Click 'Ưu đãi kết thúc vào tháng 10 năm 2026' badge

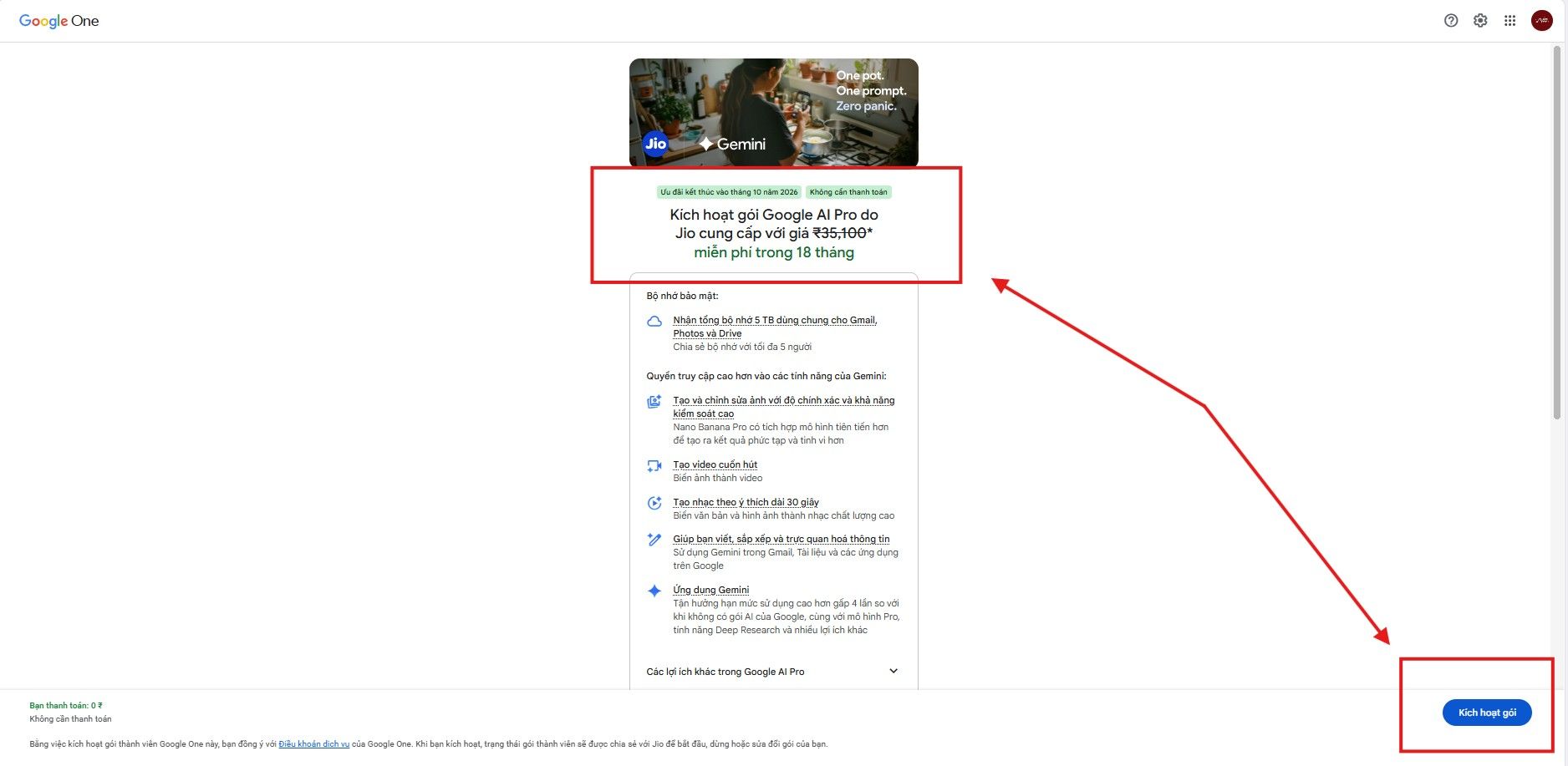729,192
